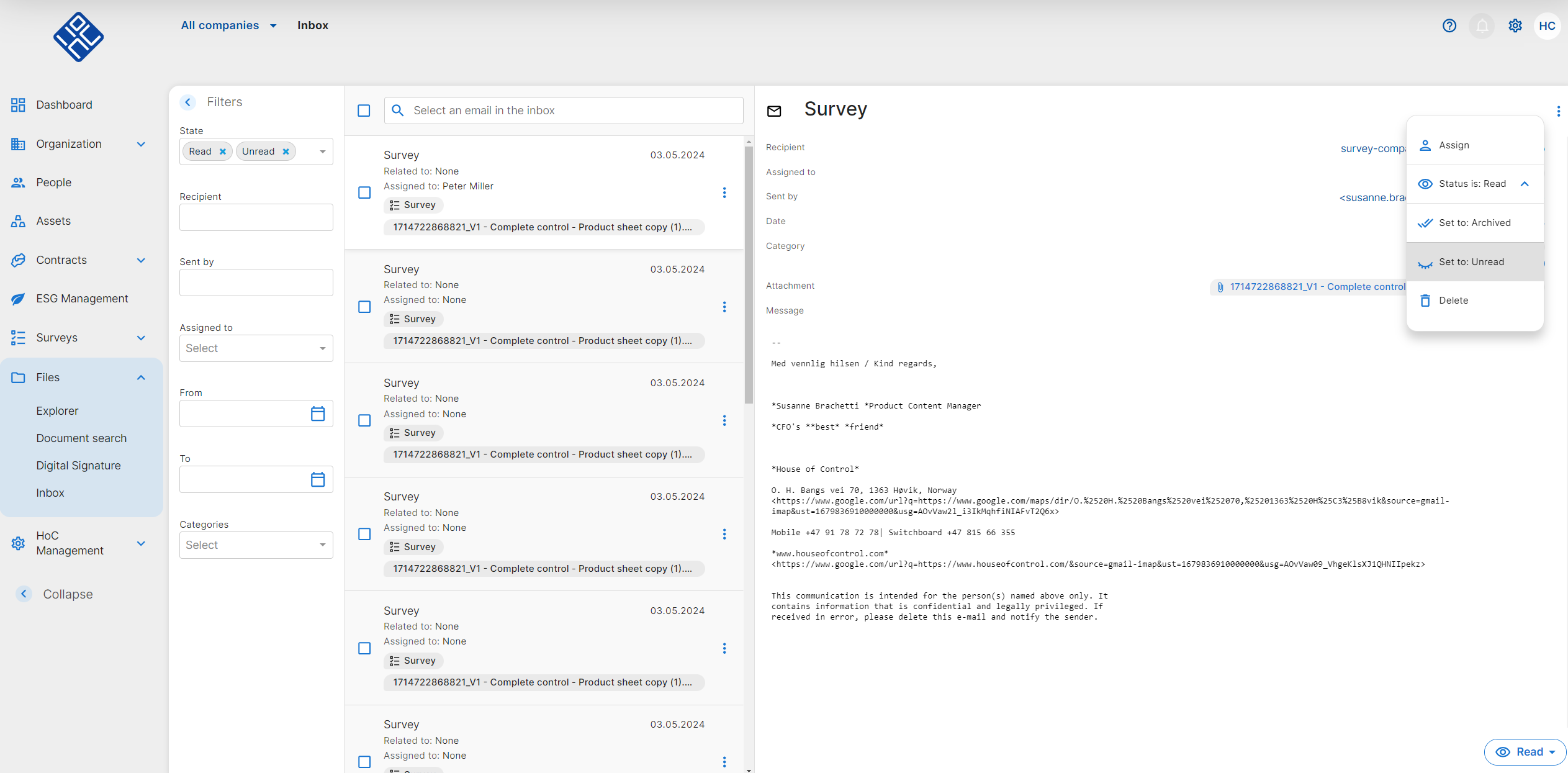The height and width of the screenshot is (773, 1568).
Task: Expand the Organization menu chevron
Action: 141,144
